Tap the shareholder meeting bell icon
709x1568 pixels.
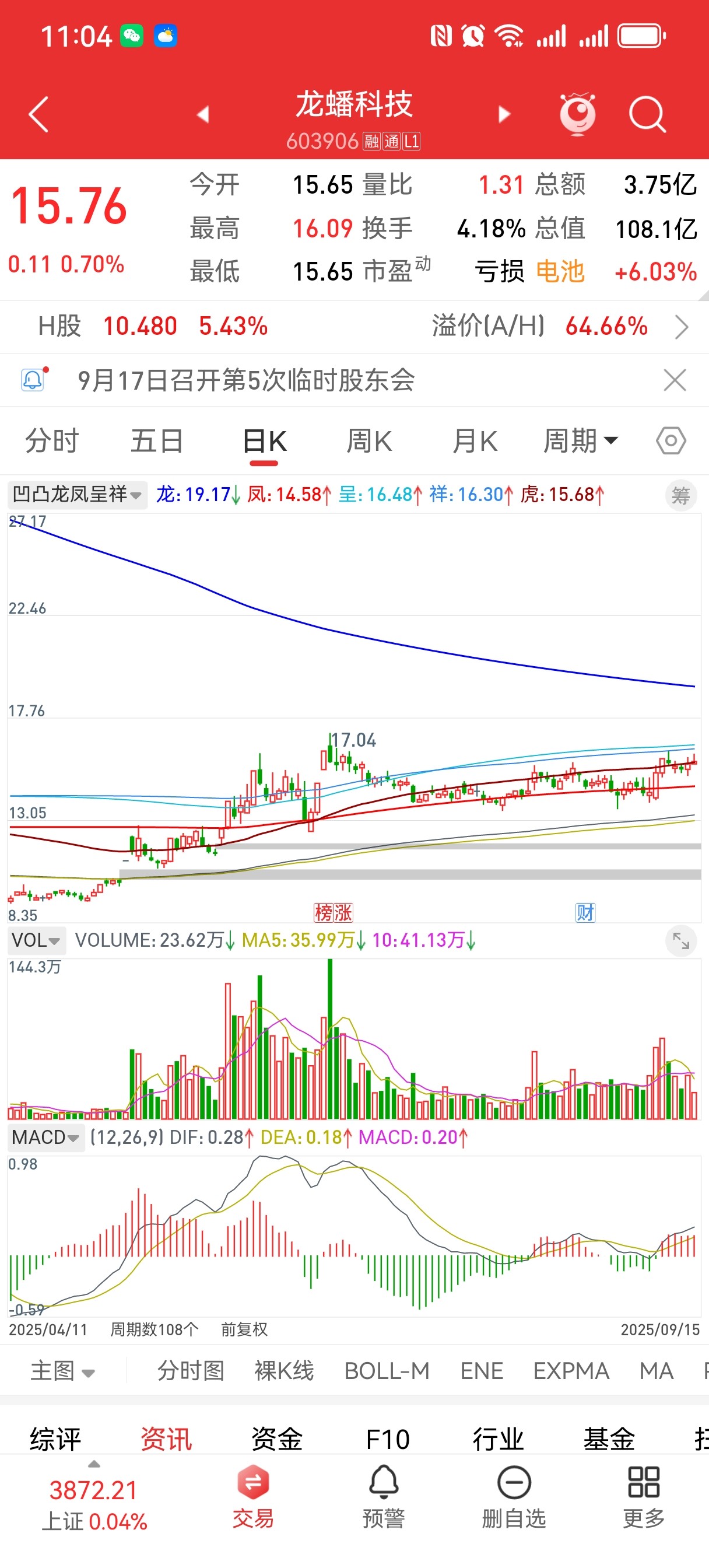point(33,380)
